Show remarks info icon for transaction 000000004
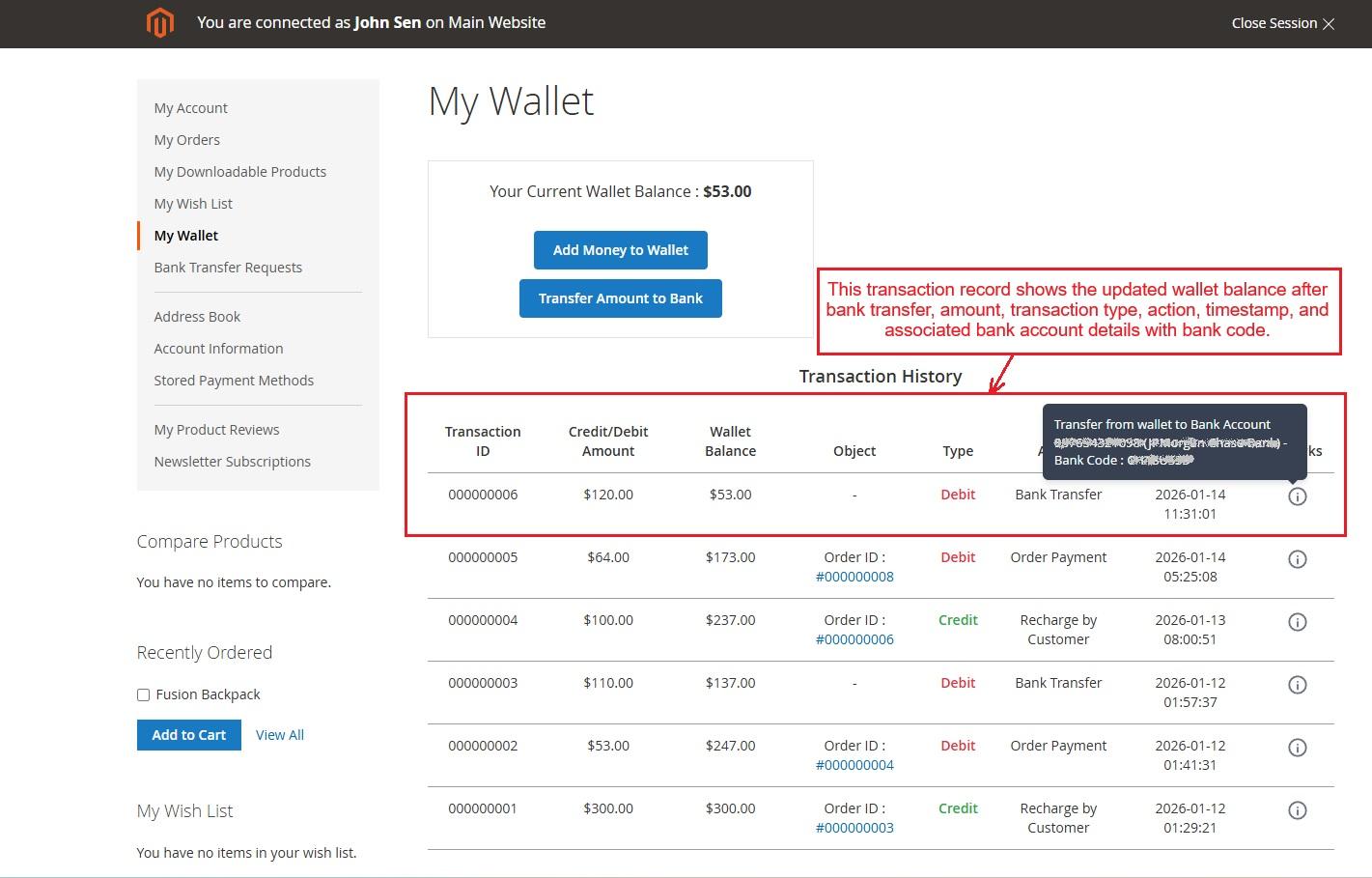This screenshot has height=878, width=1372. coord(1297,622)
